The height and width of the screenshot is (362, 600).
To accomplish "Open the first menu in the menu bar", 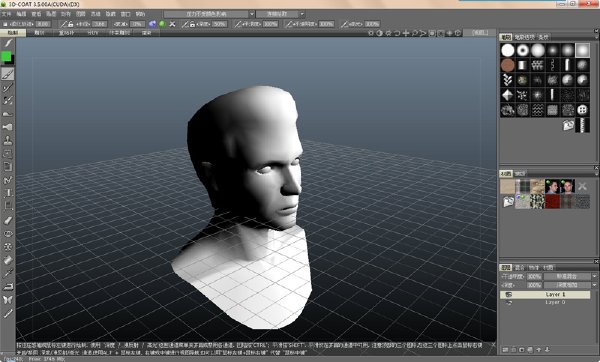I will [x=6, y=14].
